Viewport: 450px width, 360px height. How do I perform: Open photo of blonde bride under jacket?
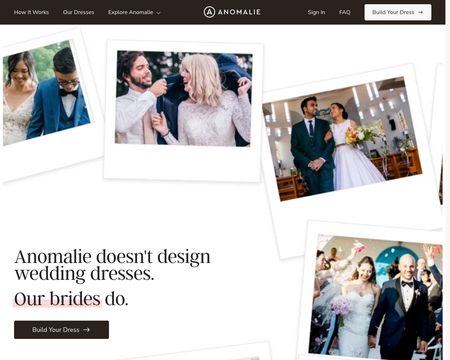coord(183,99)
